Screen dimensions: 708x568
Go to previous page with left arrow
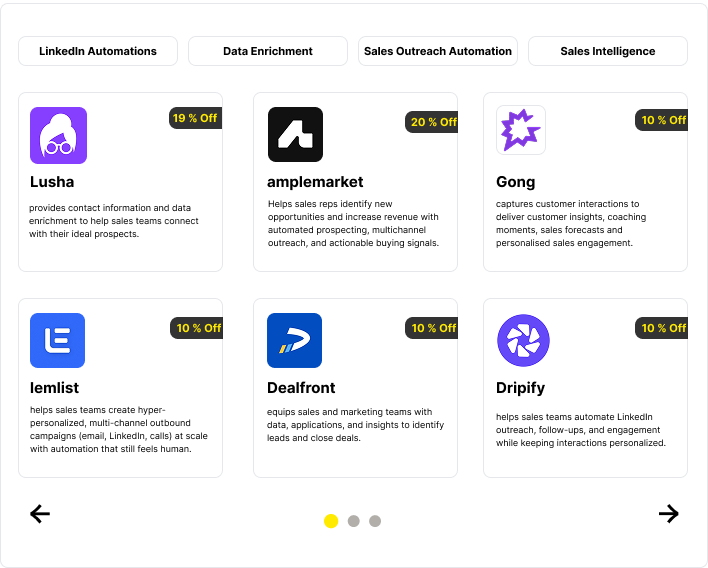[x=40, y=514]
